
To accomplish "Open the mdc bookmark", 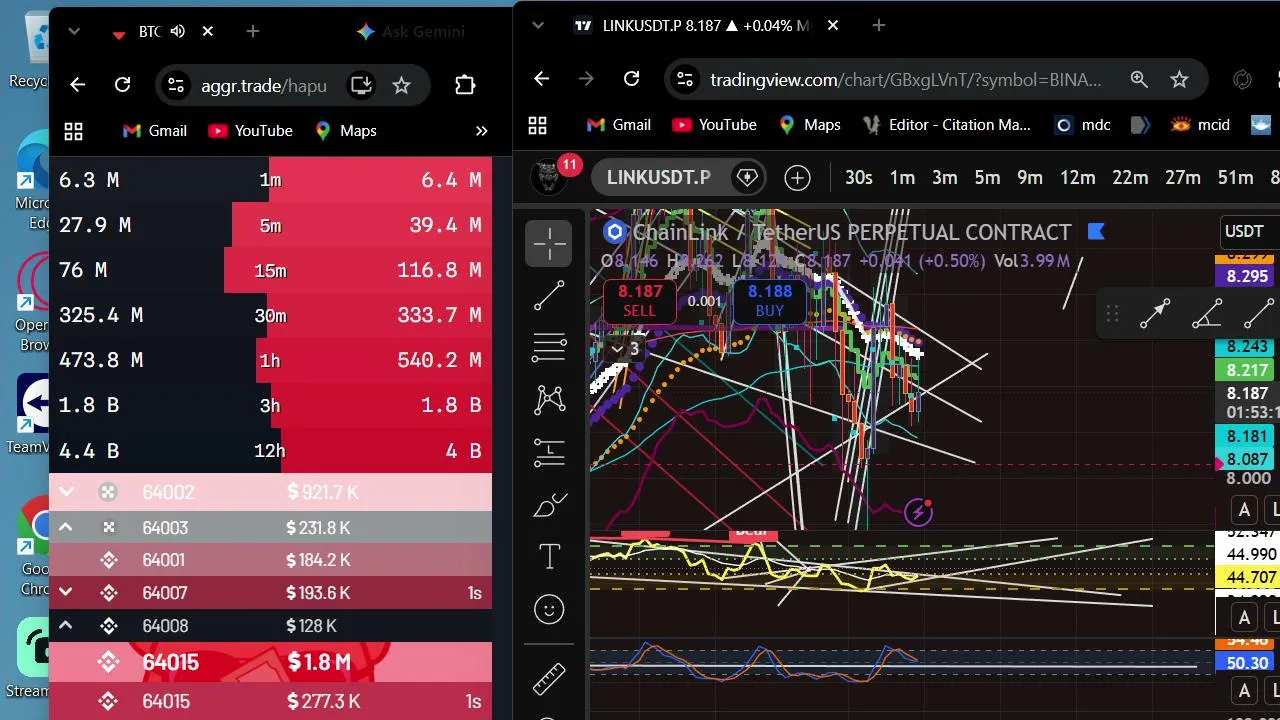I will click(x=1083, y=125).
